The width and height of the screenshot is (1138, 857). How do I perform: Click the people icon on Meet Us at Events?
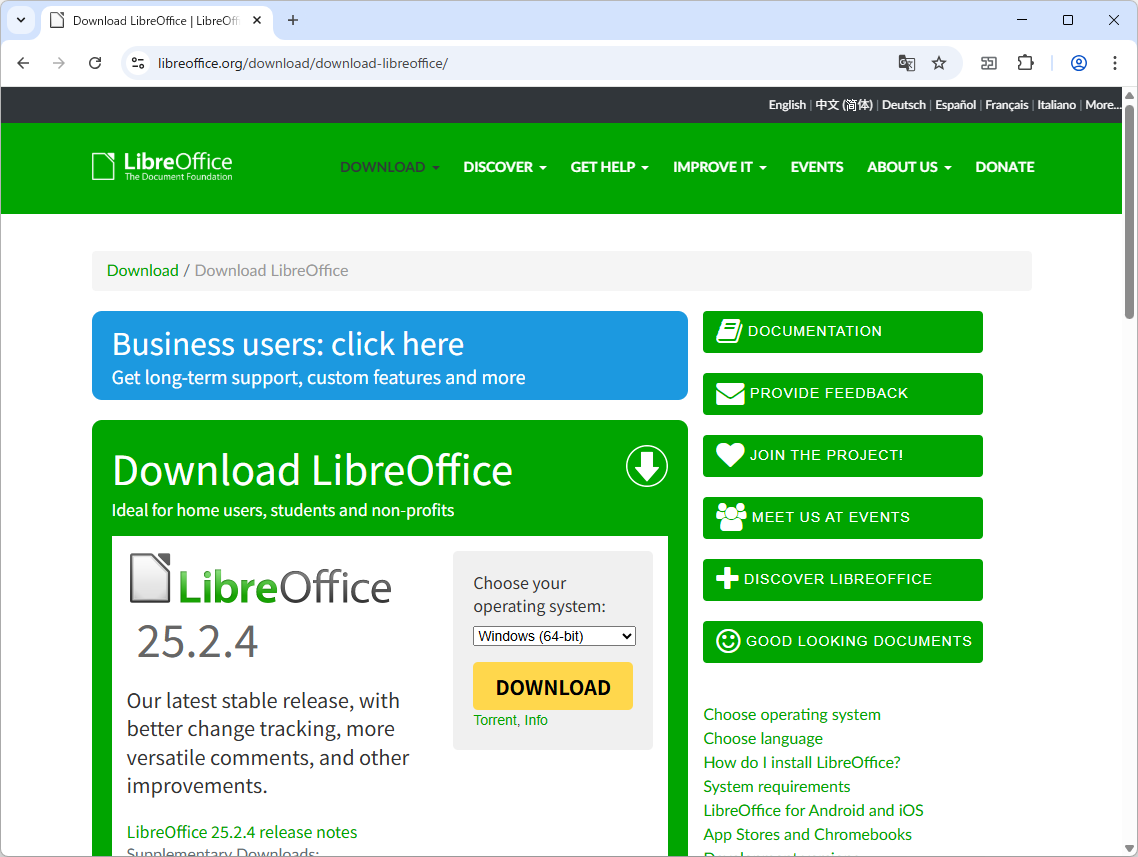point(728,517)
